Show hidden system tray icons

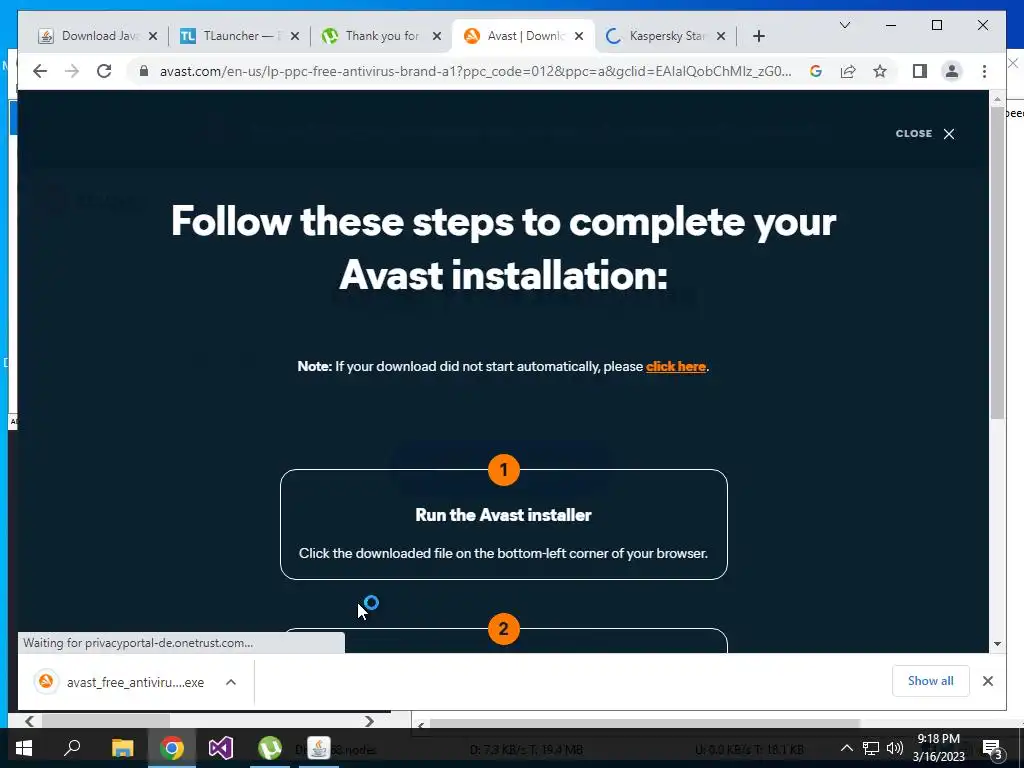pos(846,748)
